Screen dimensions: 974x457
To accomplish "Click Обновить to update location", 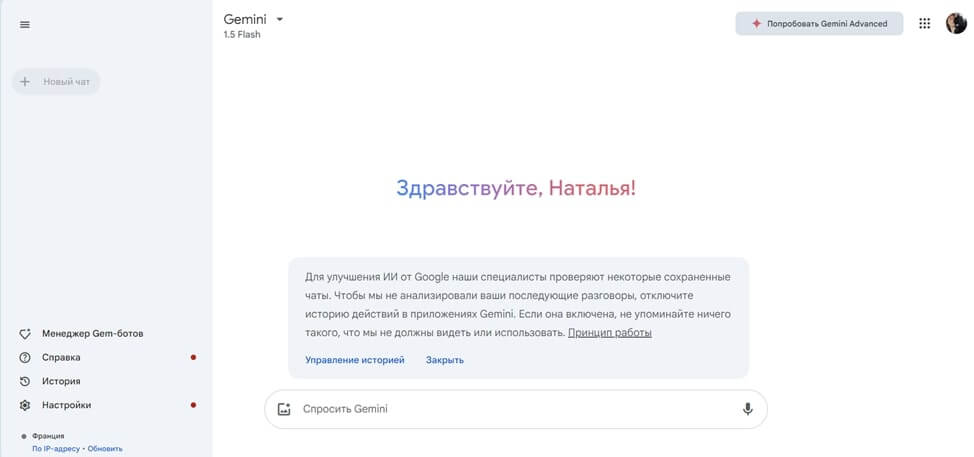I will click(x=105, y=448).
